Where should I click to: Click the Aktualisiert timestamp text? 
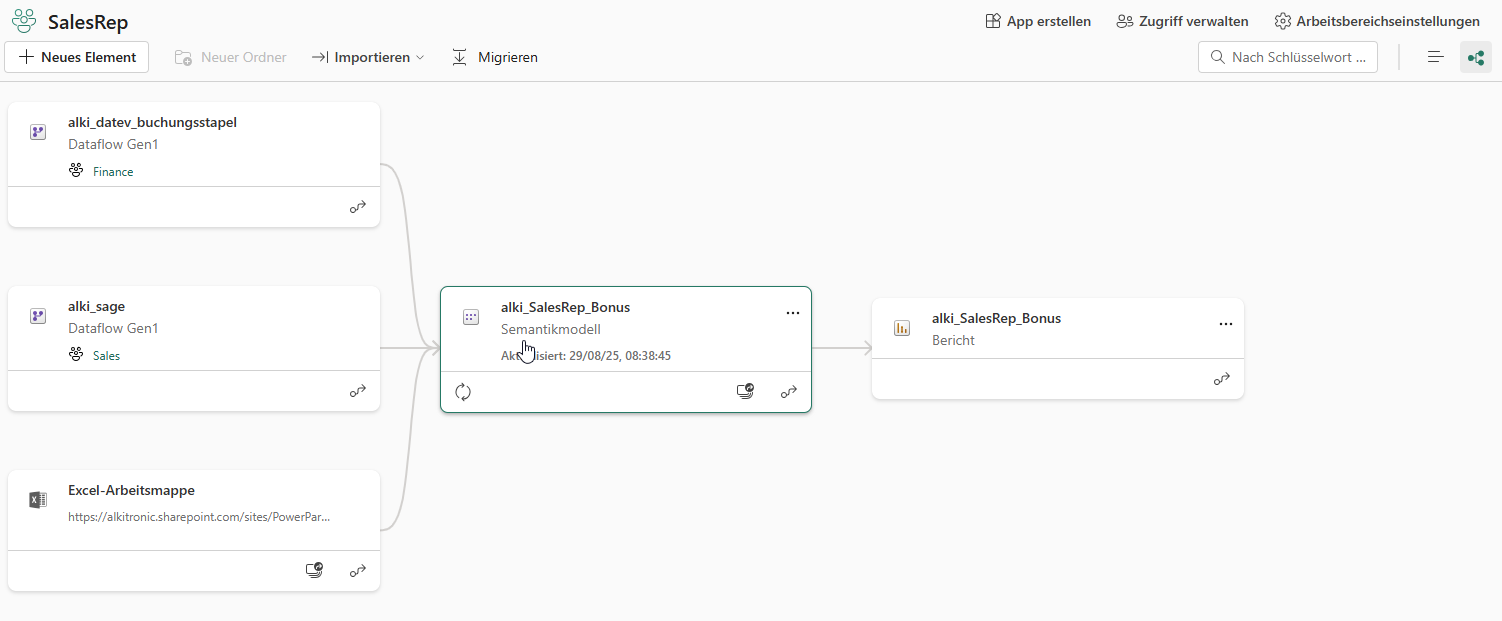click(585, 355)
